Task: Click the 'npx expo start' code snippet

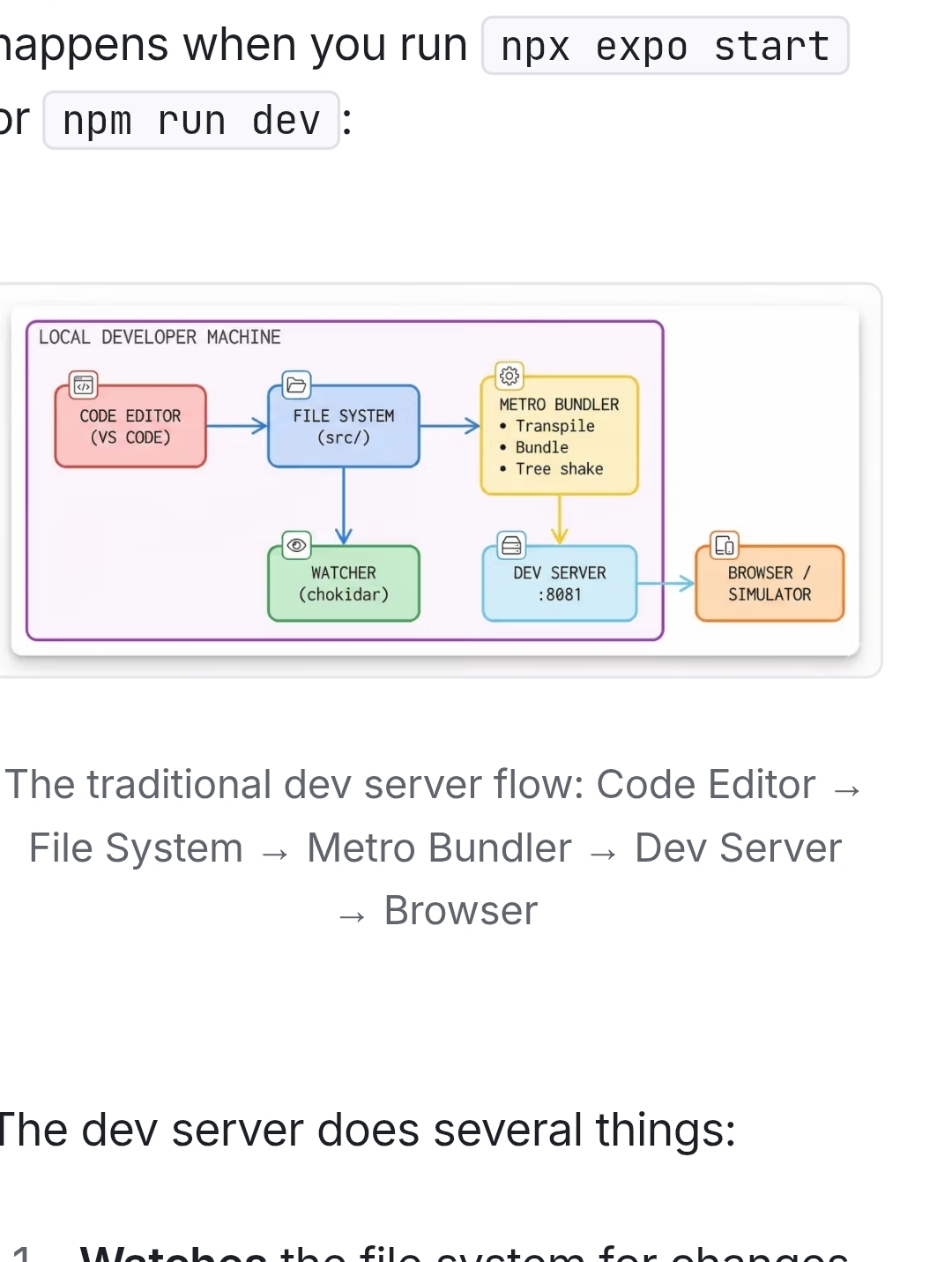Action: pos(665,46)
